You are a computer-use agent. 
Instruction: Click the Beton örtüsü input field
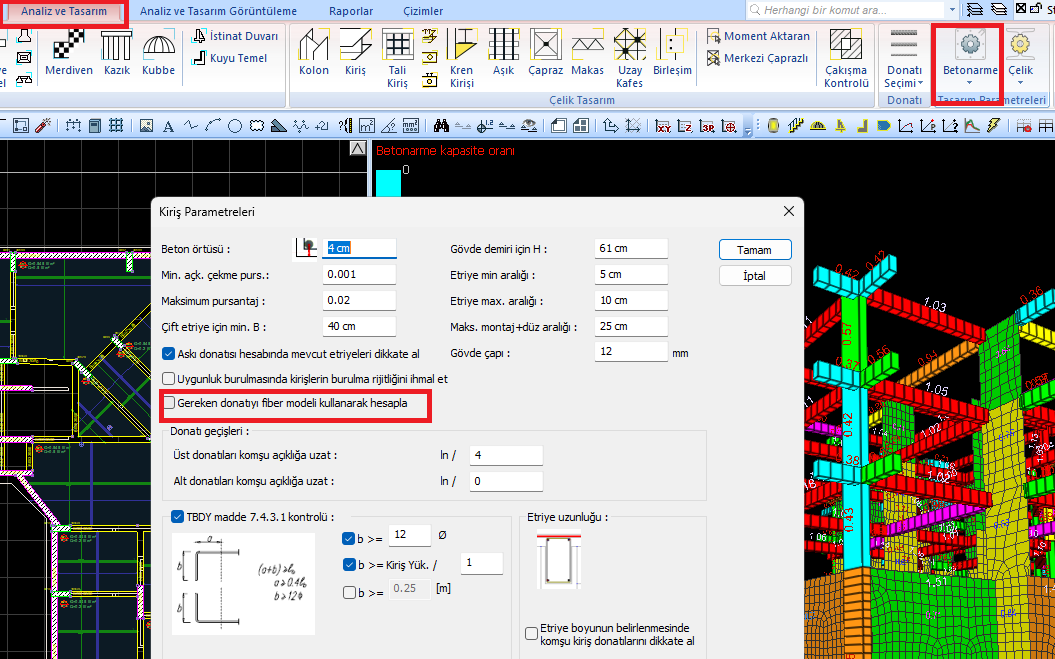[x=359, y=248]
